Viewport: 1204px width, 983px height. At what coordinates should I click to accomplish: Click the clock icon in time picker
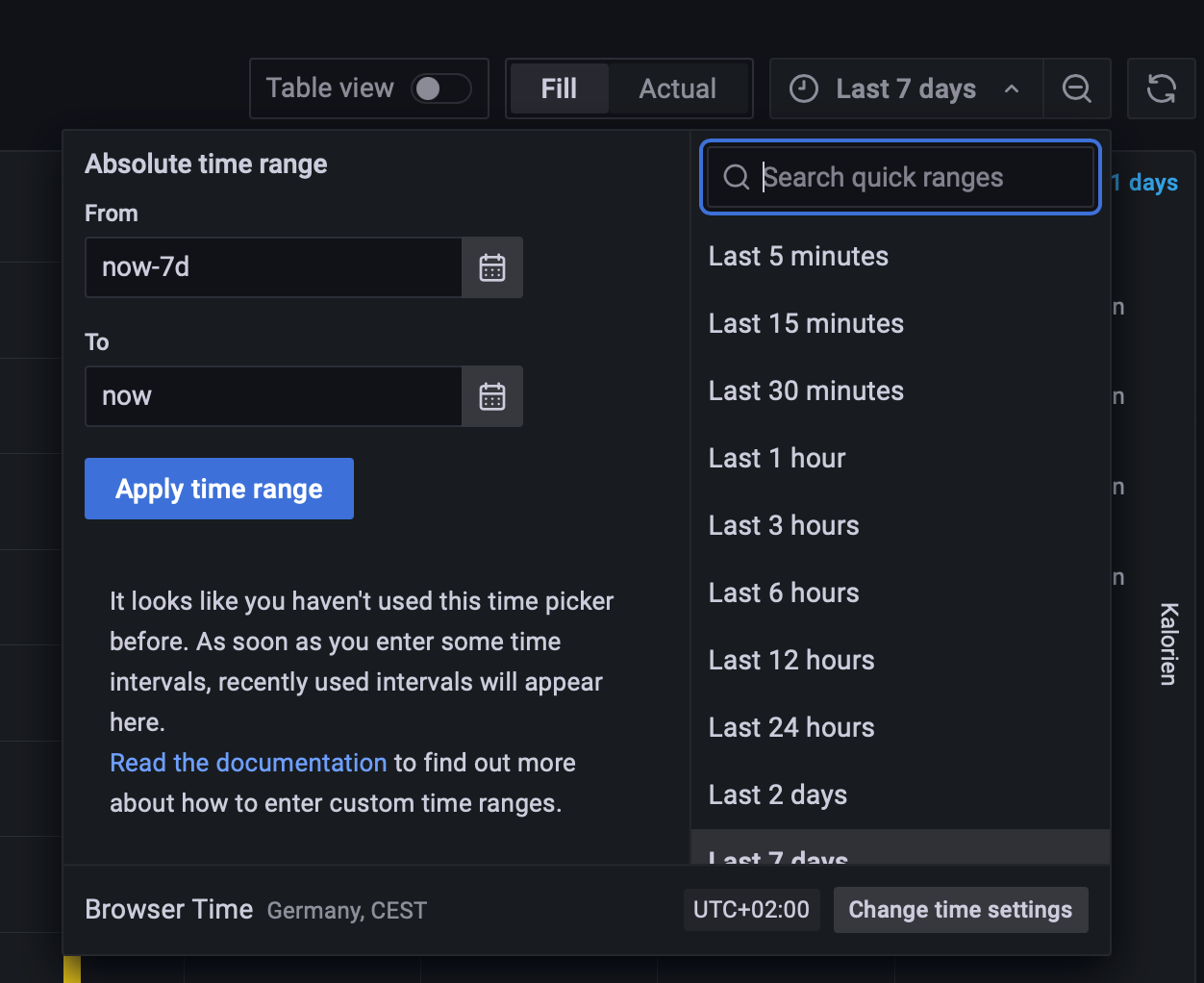[x=804, y=88]
